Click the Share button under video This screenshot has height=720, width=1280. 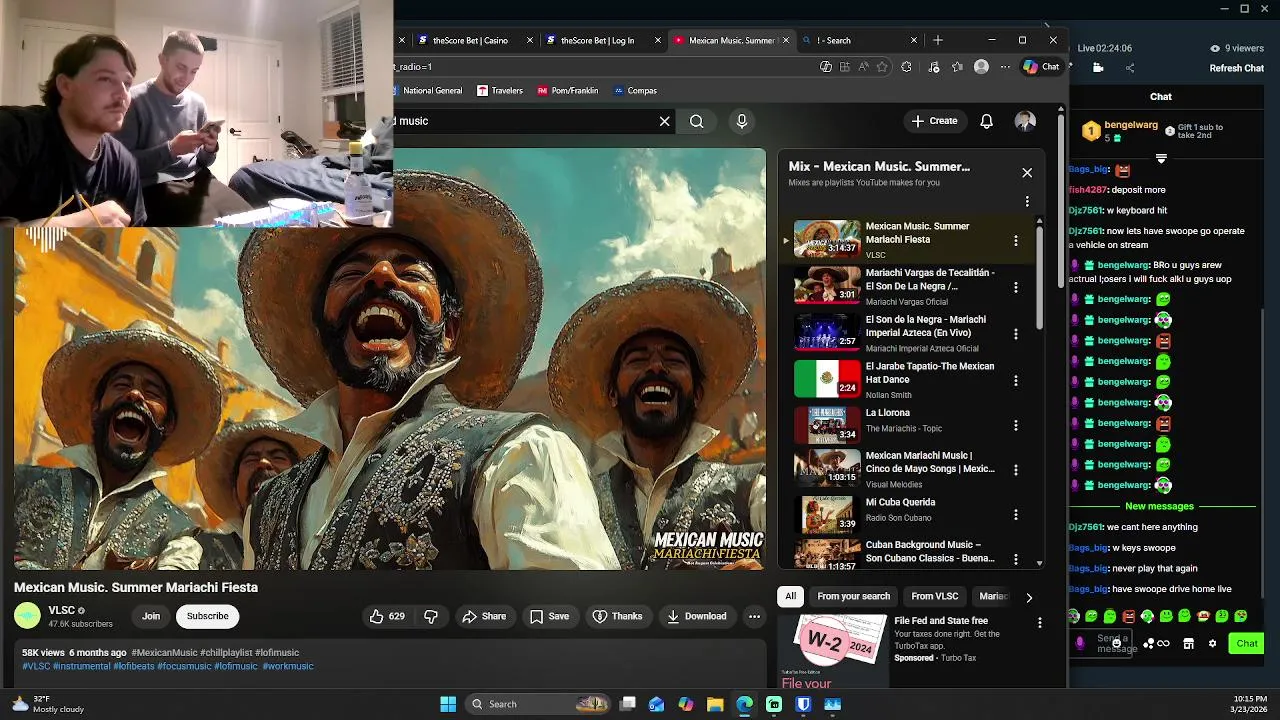pos(484,616)
